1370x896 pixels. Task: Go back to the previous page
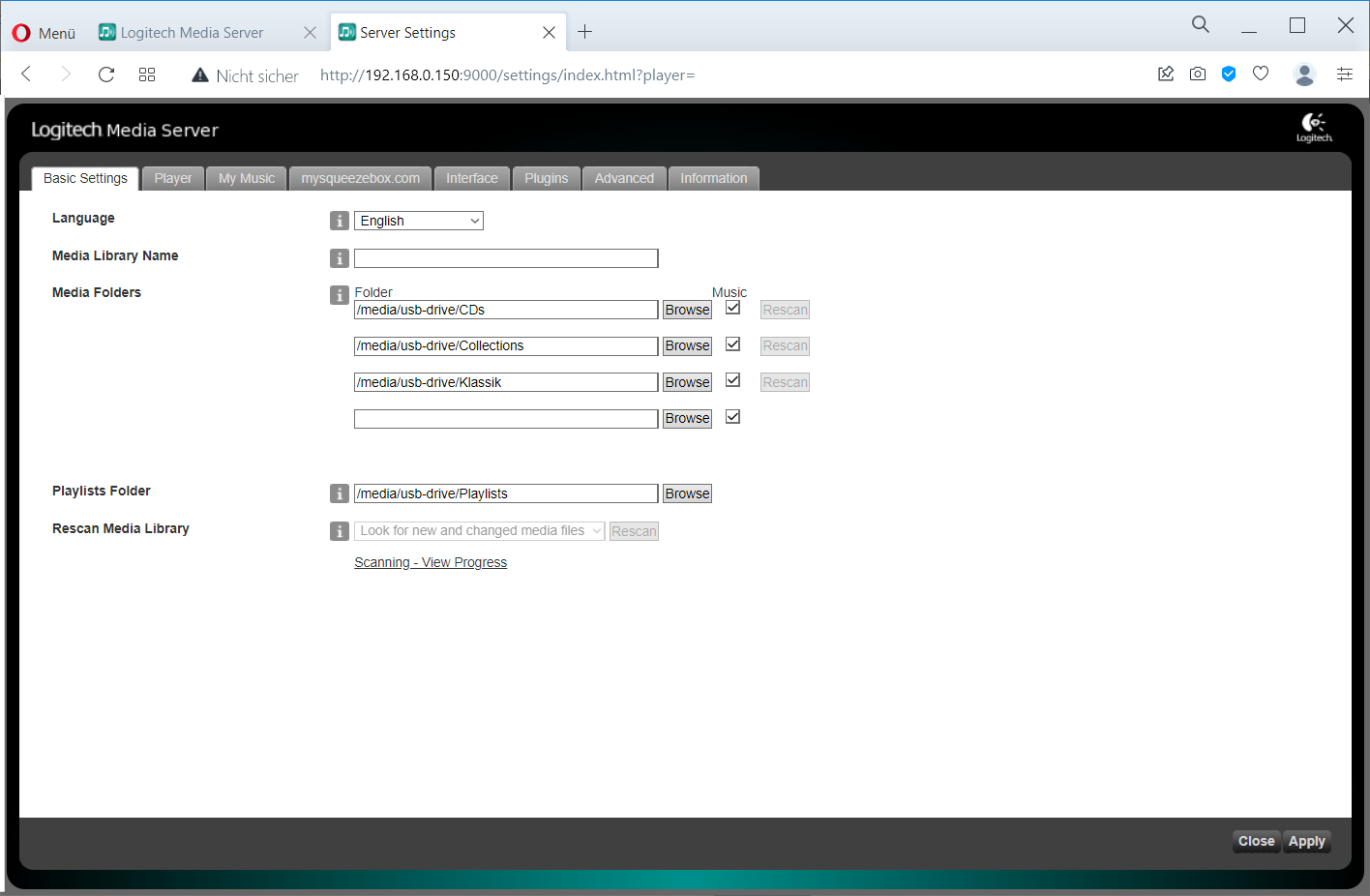(26, 75)
